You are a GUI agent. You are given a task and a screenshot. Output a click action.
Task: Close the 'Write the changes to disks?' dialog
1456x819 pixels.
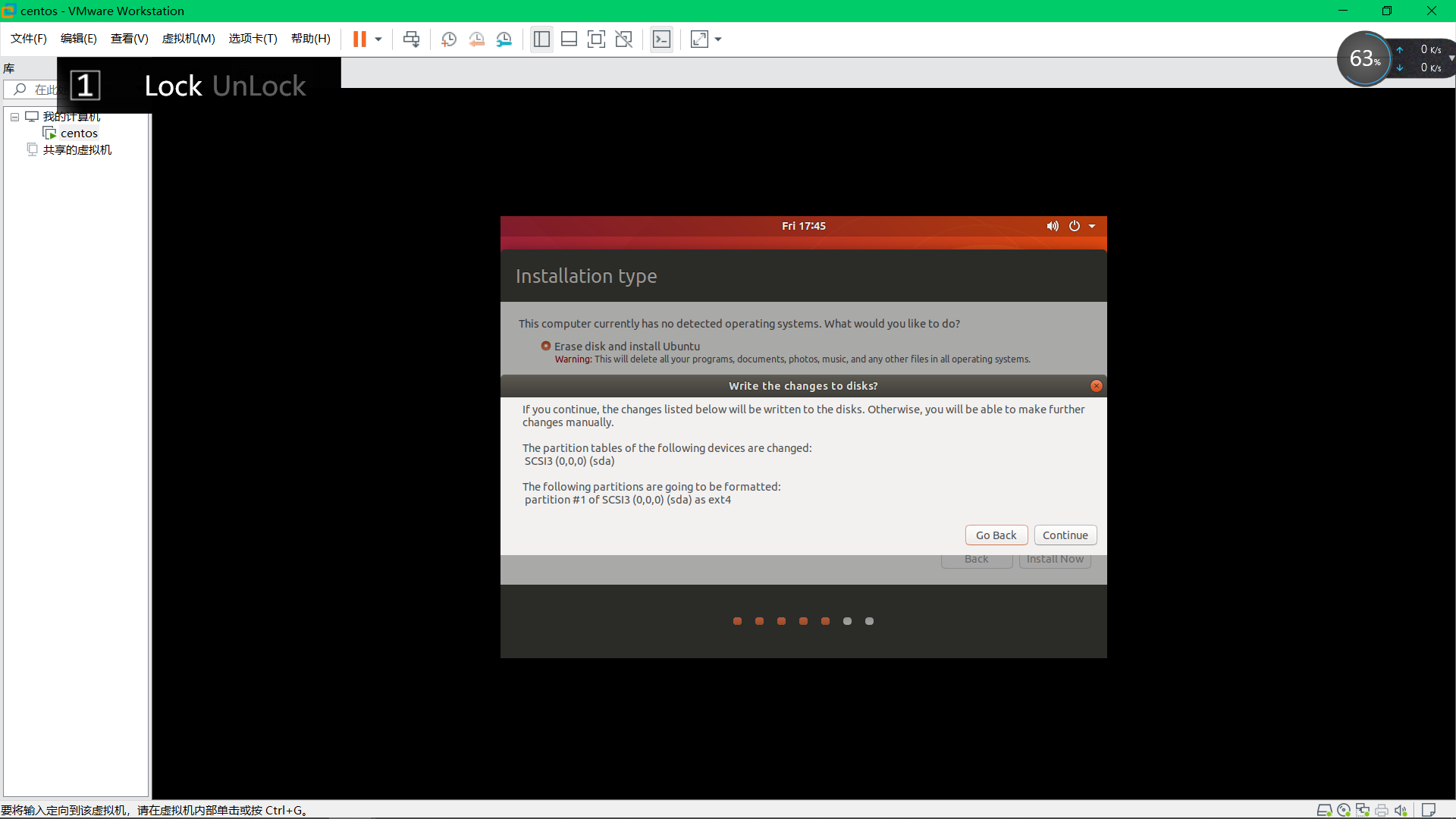[x=1096, y=386]
